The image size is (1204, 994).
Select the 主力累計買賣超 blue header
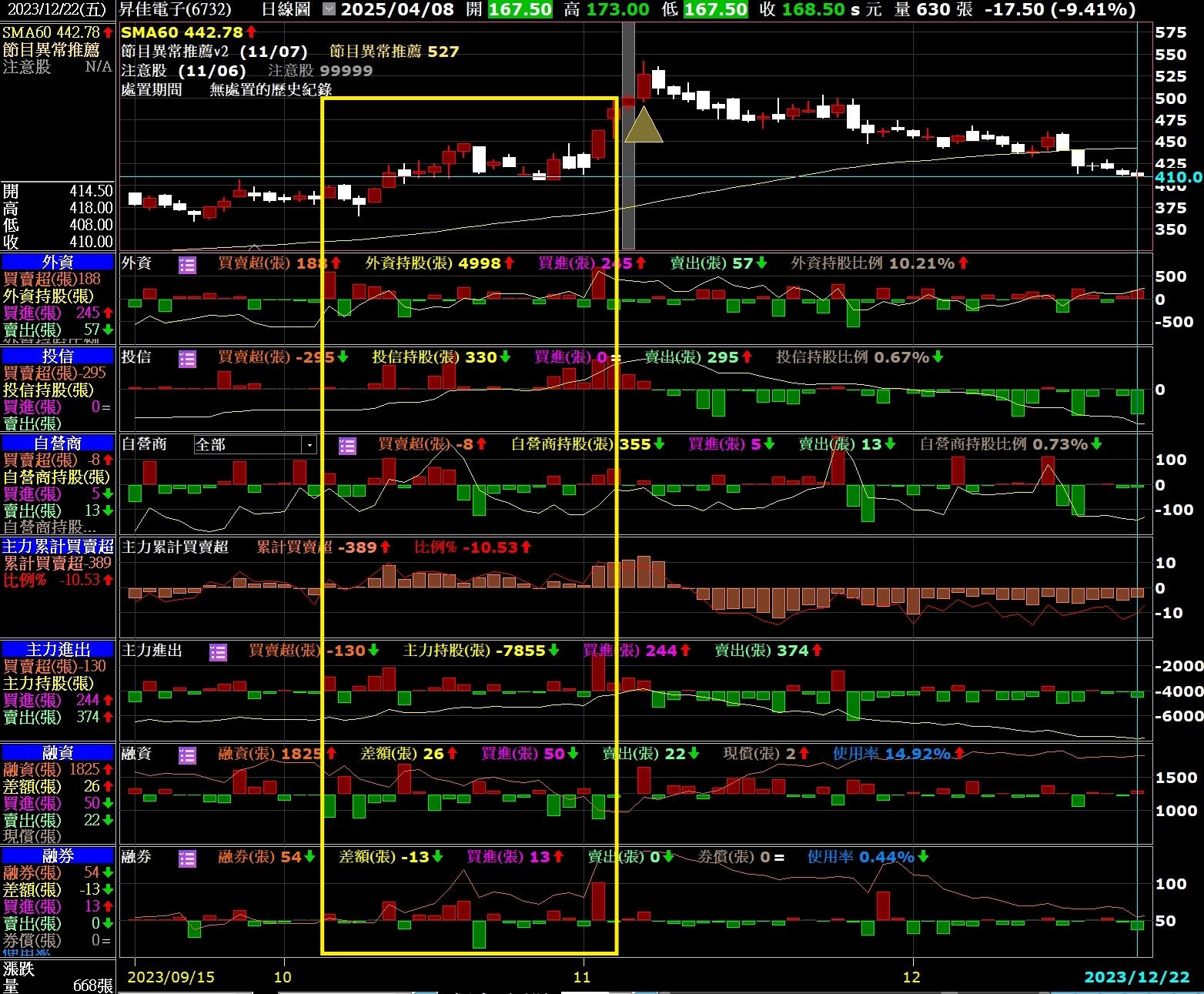click(x=58, y=546)
